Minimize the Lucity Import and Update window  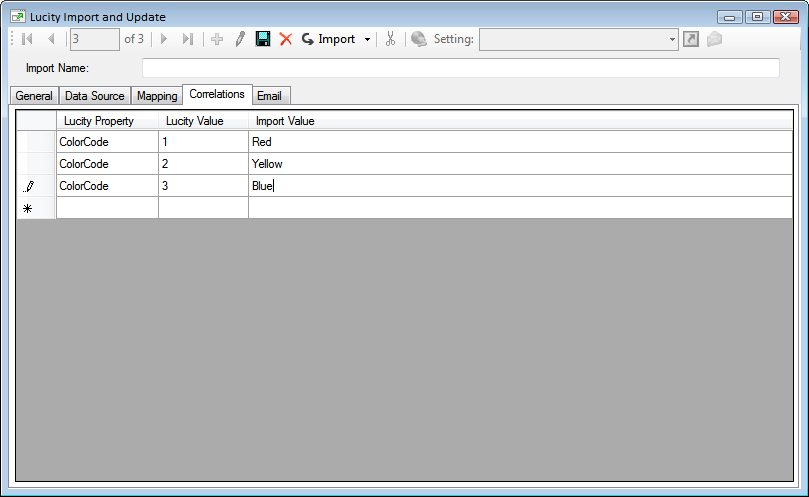730,17
